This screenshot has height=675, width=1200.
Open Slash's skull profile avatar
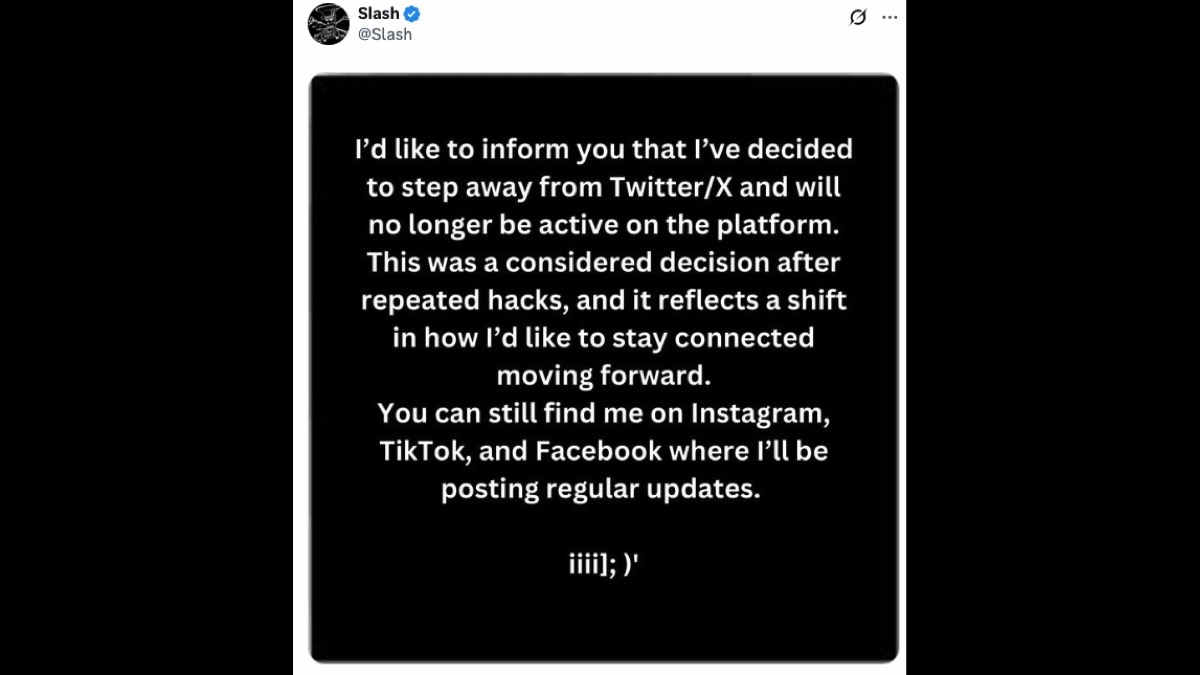(x=328, y=24)
